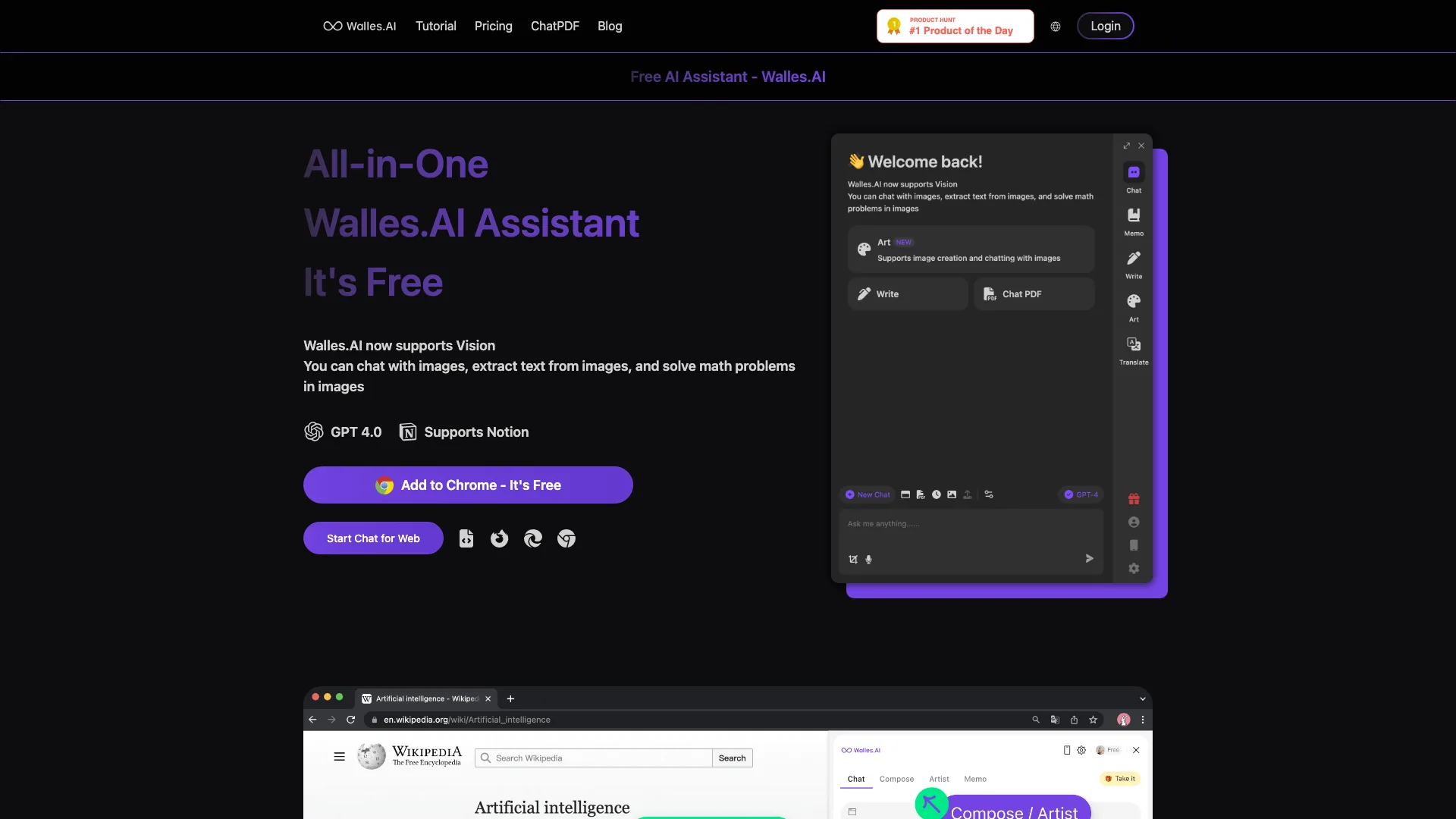Click the web page window icon in chat toolbar
Image resolution: width=1456 pixels, height=819 pixels.
click(905, 494)
